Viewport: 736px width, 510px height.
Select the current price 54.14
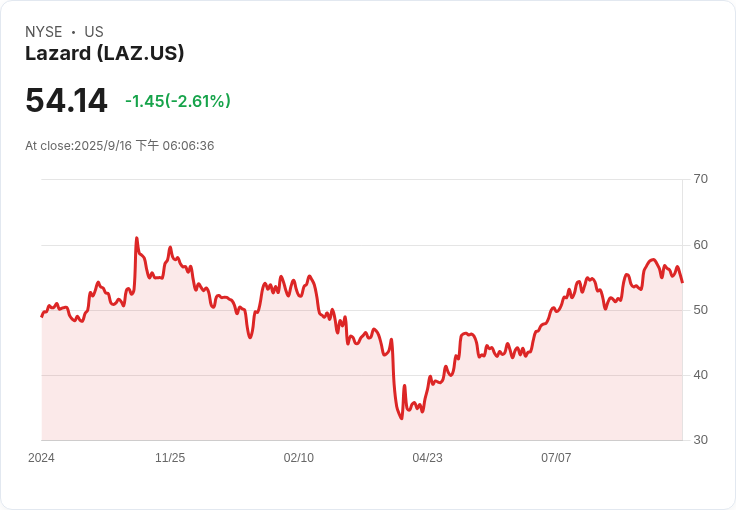coord(66,101)
